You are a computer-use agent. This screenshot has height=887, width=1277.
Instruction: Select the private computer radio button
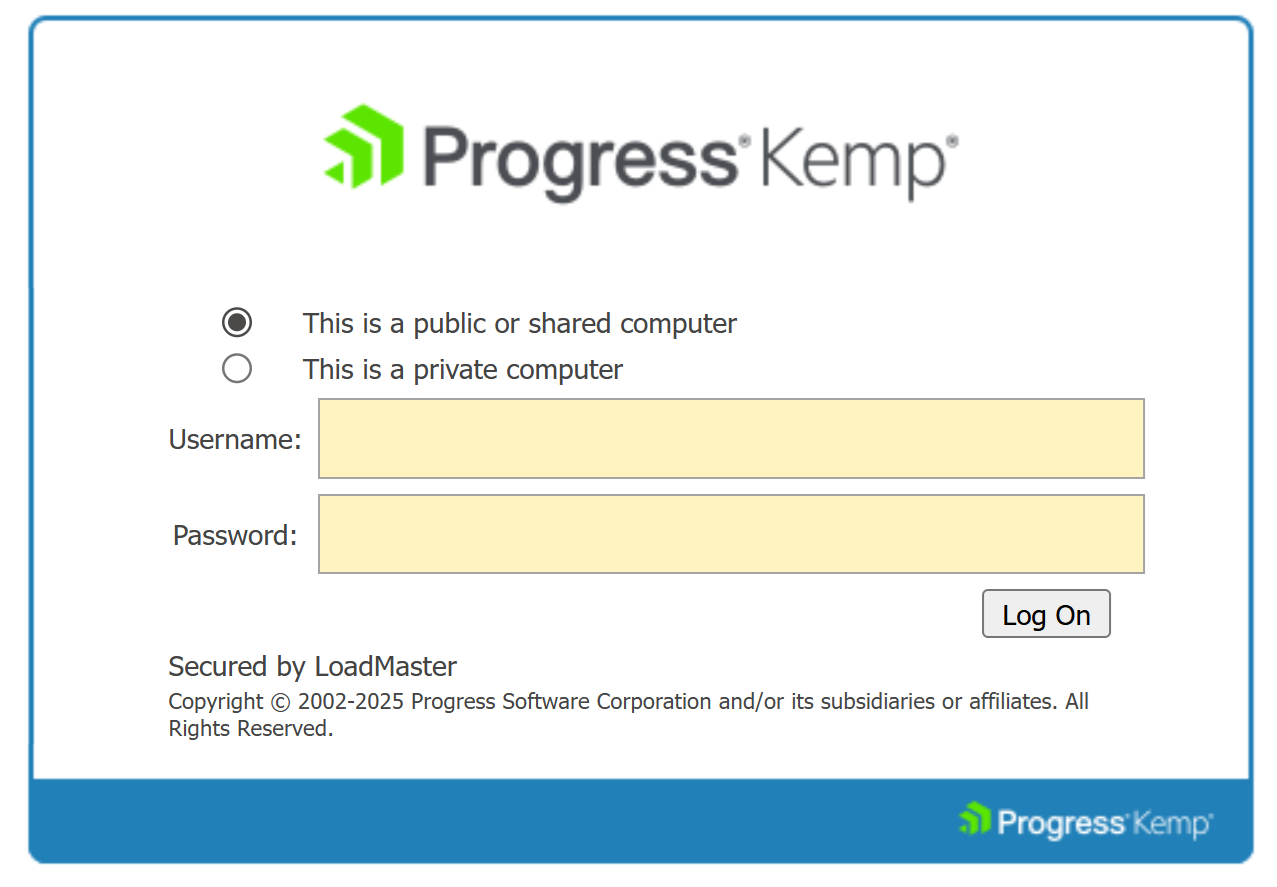(237, 369)
